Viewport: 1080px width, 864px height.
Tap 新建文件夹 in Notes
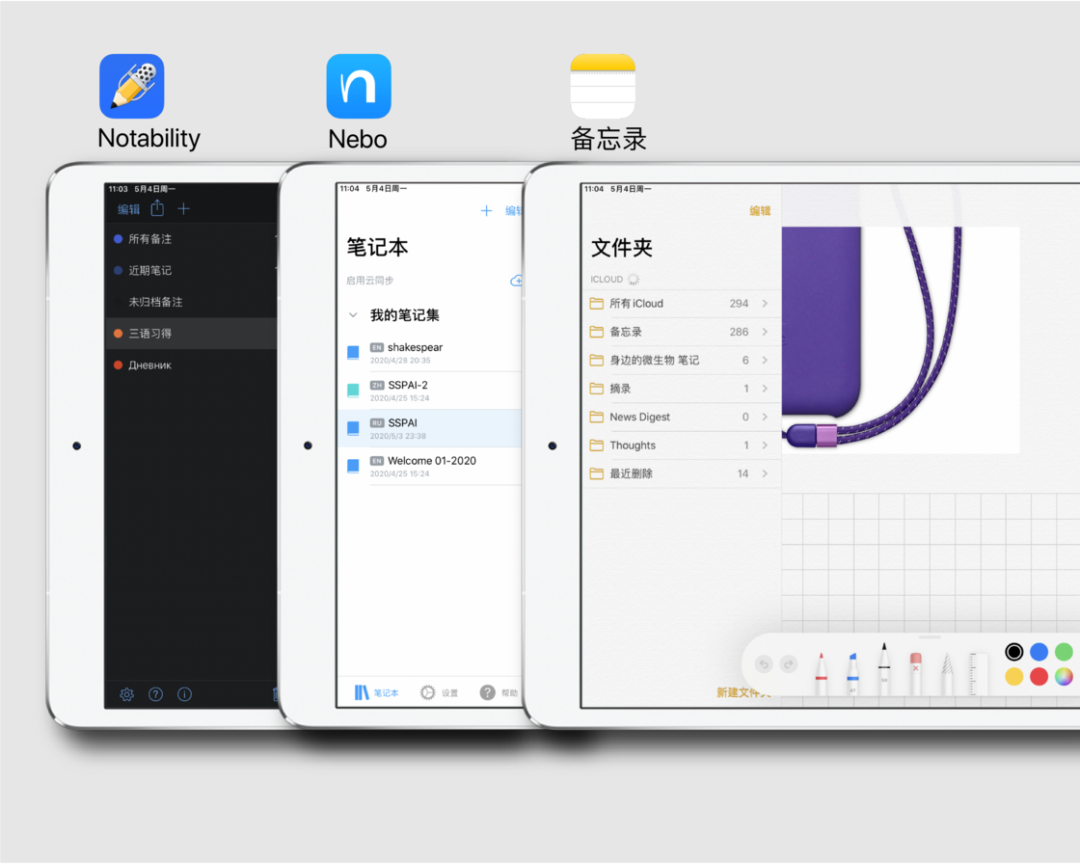point(742,692)
